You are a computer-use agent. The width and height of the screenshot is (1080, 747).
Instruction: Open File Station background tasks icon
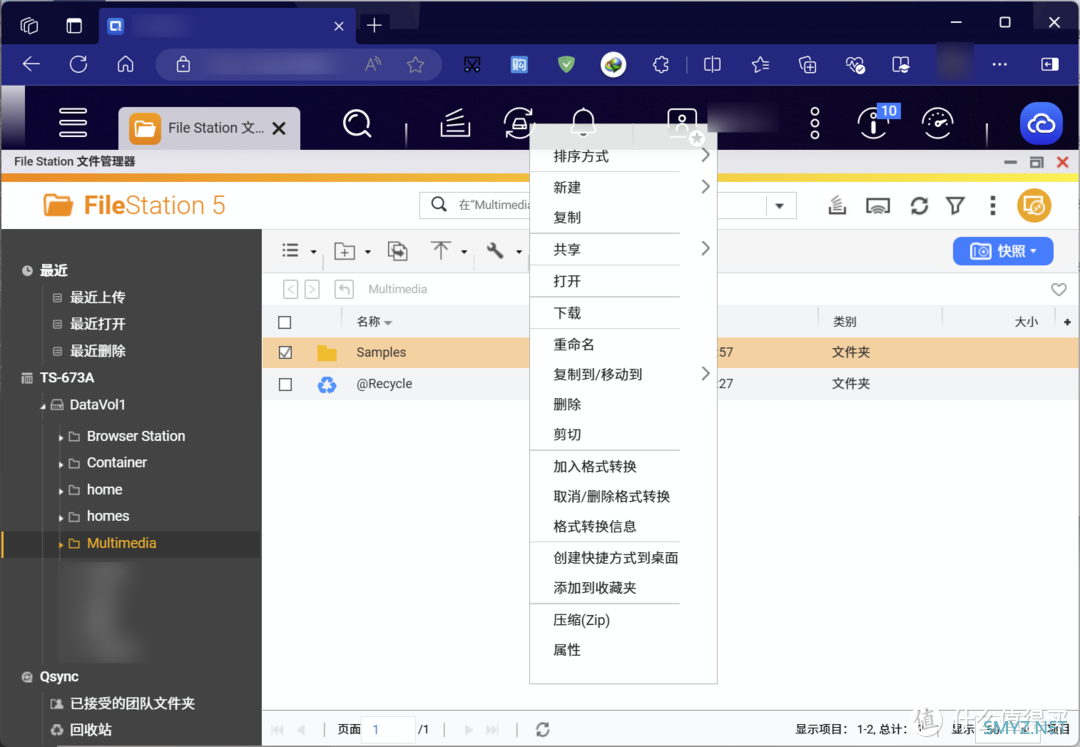point(837,205)
